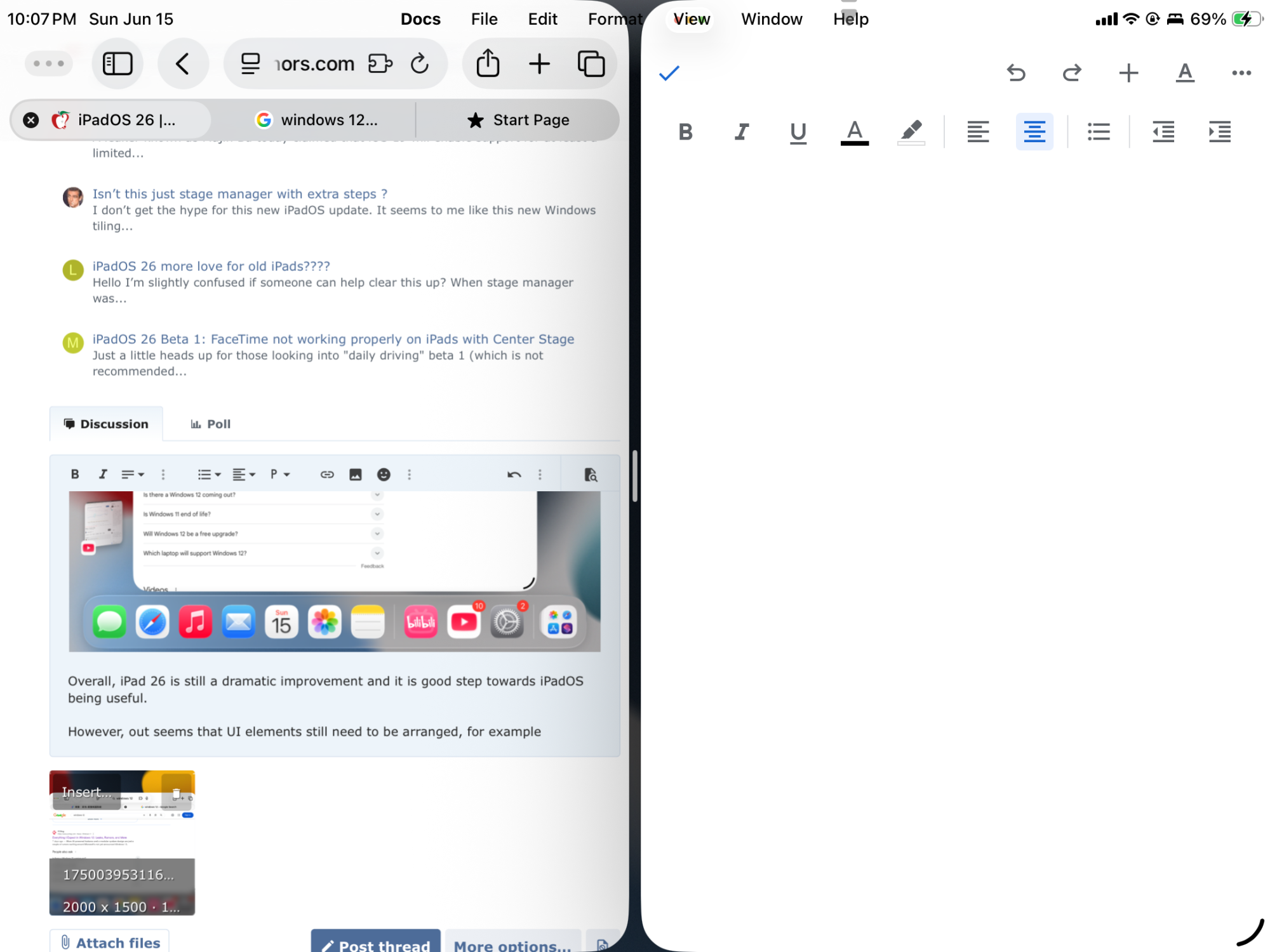Preview the forum post

click(591, 474)
